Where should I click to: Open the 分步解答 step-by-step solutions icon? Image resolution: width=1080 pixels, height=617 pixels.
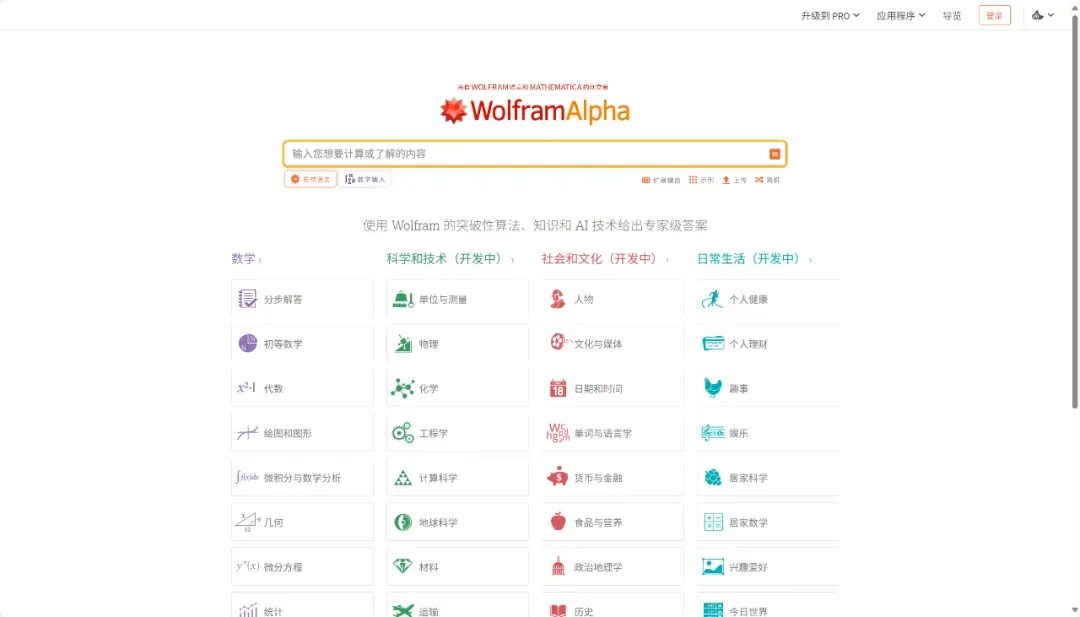pos(247,299)
